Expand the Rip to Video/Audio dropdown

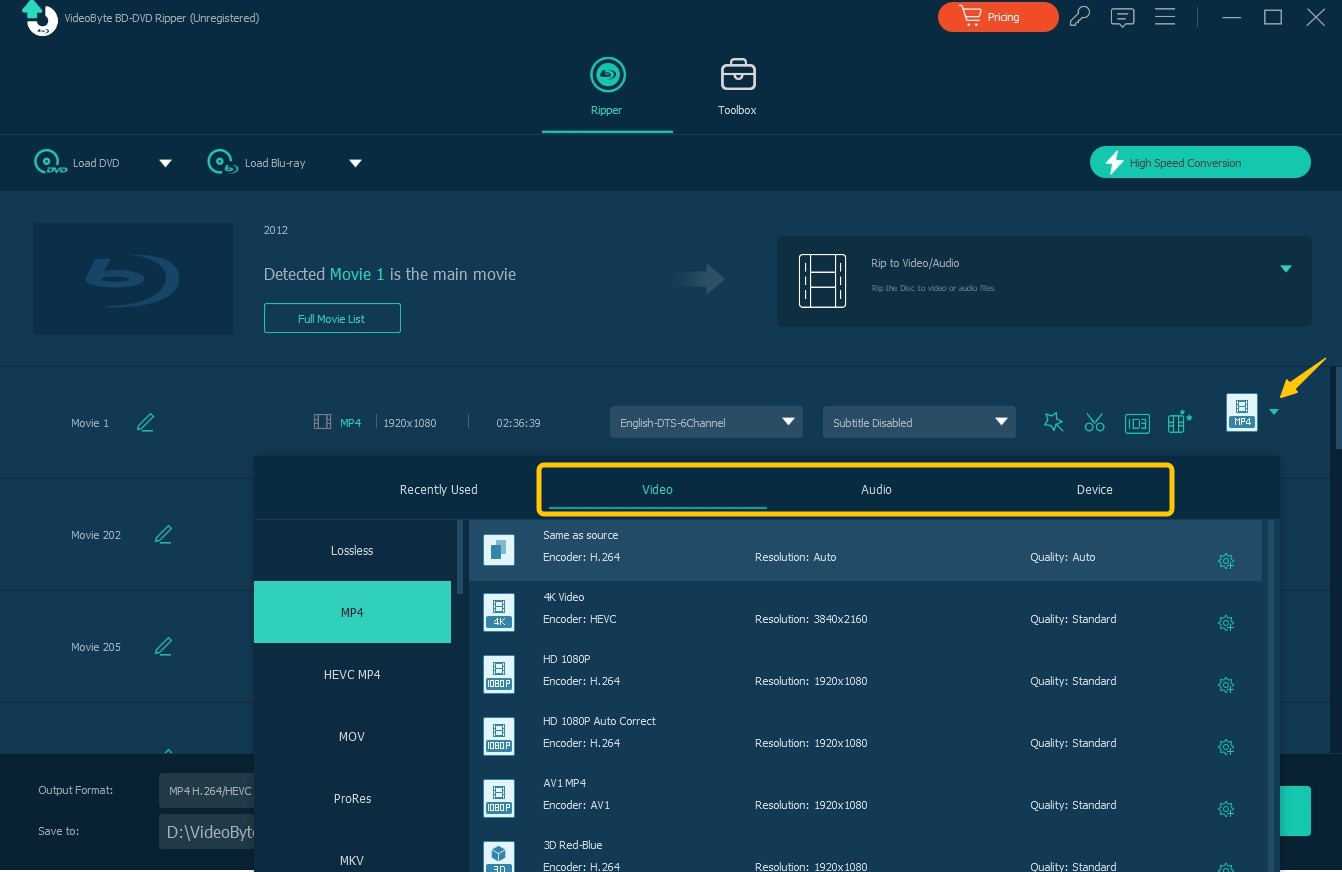pos(1286,268)
